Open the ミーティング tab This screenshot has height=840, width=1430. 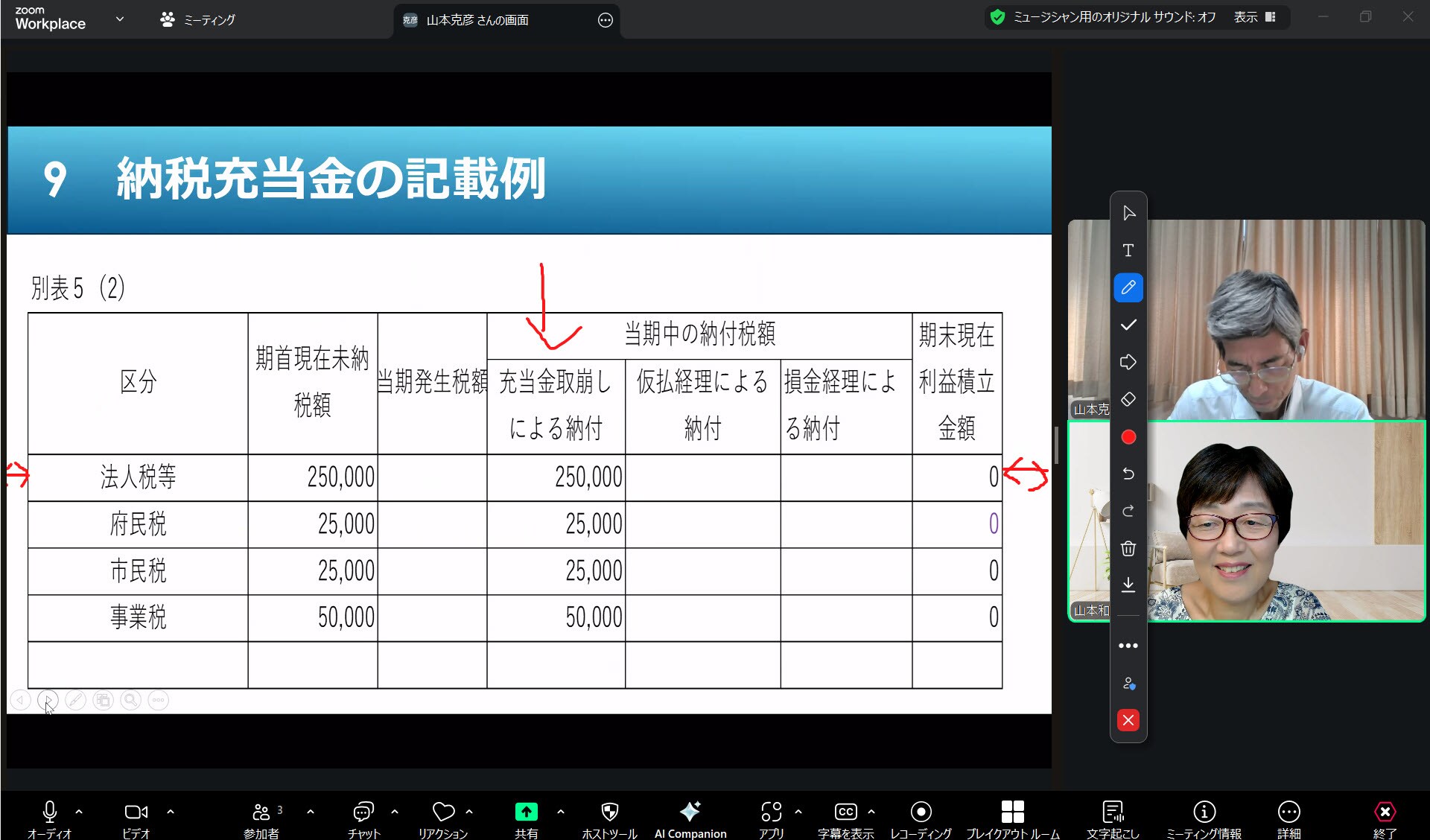(x=198, y=20)
